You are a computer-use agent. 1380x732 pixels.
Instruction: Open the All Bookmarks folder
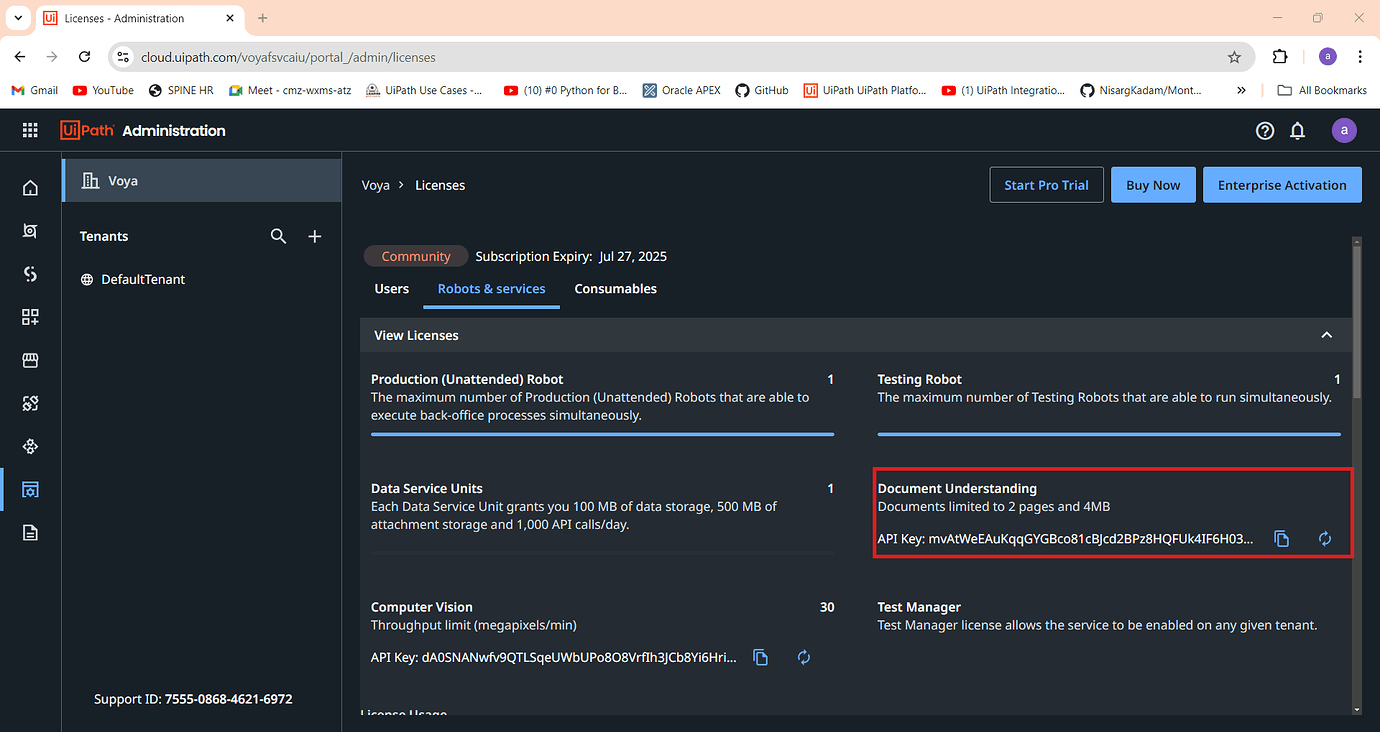pyautogui.click(x=1322, y=90)
